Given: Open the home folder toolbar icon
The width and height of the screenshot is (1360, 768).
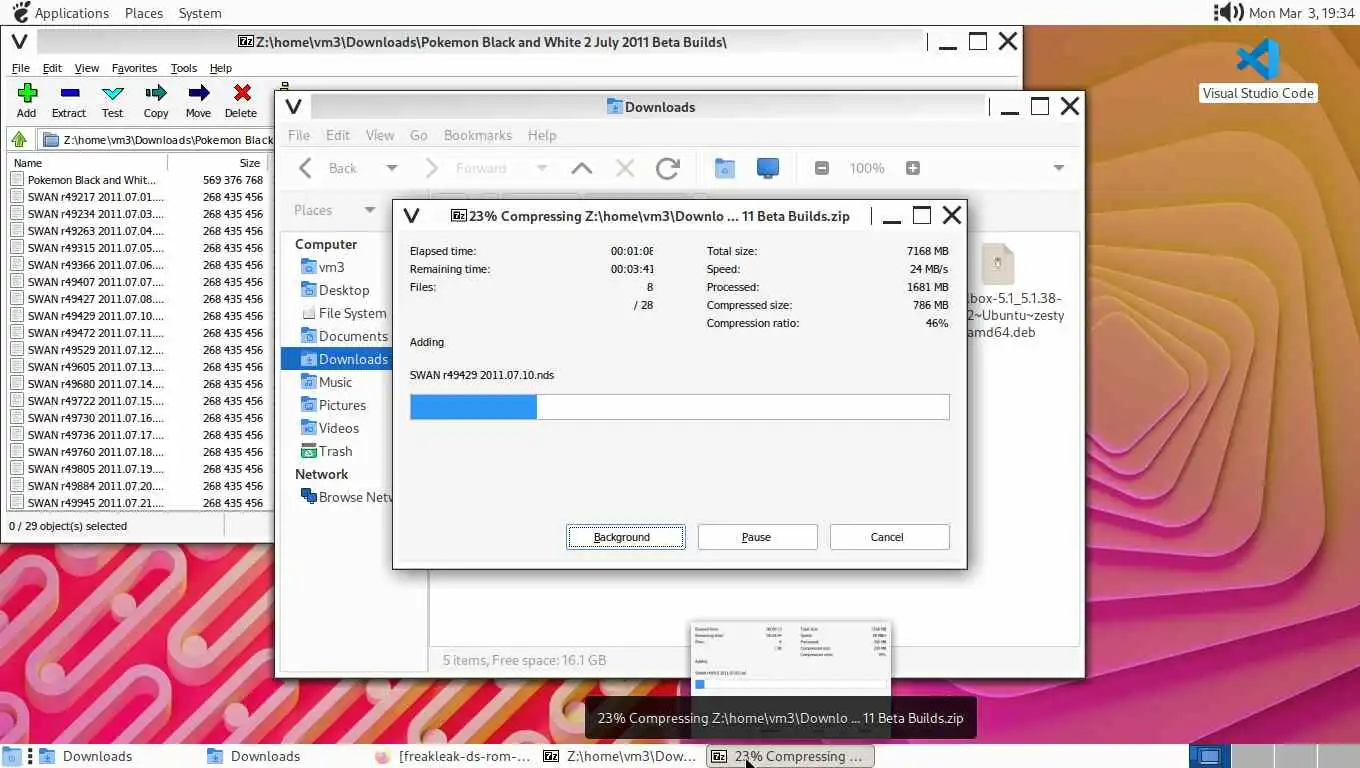Looking at the screenshot, I should [x=725, y=168].
